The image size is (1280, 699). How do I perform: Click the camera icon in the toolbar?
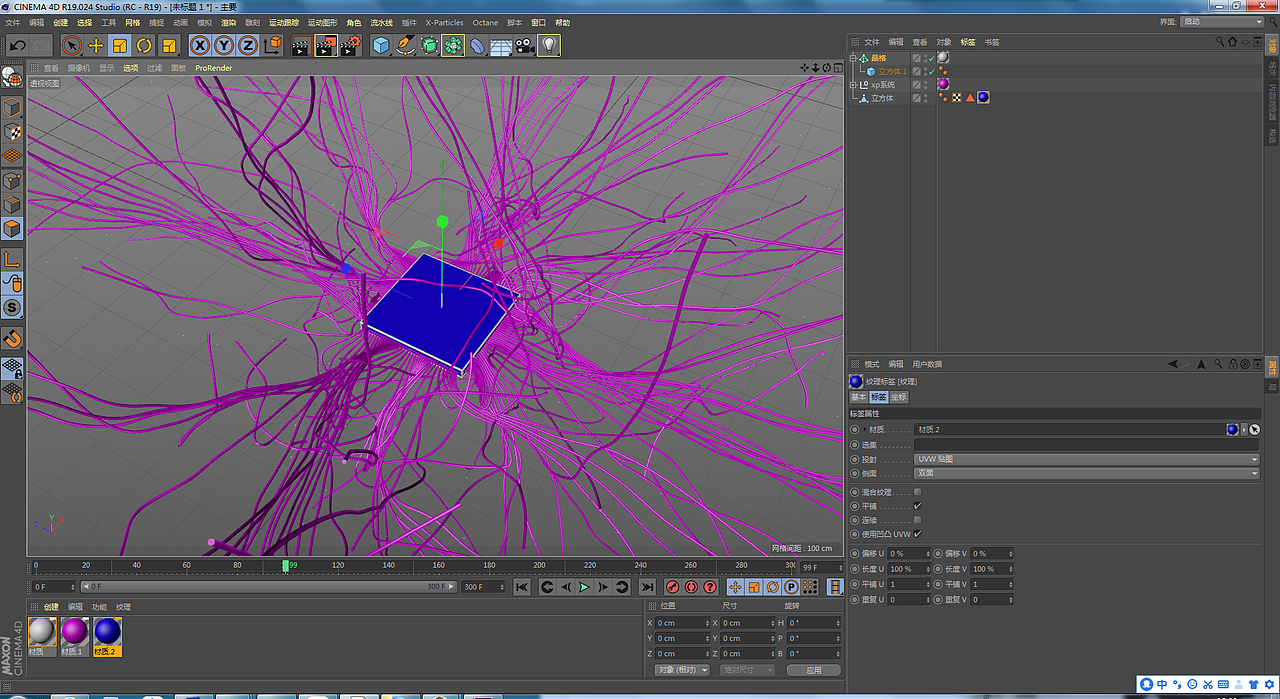click(525, 45)
